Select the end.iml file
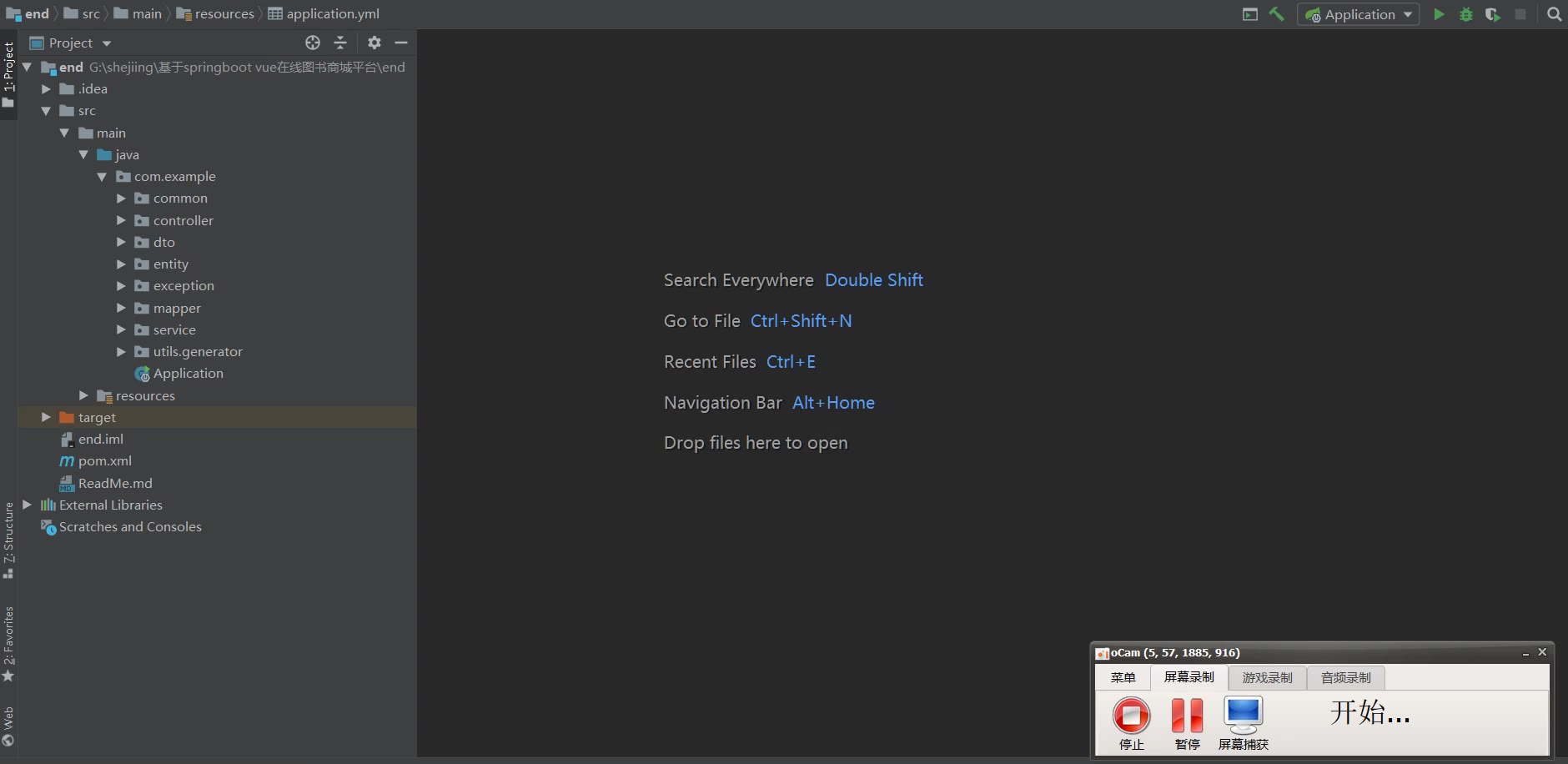This screenshot has height=764, width=1568. [x=100, y=439]
